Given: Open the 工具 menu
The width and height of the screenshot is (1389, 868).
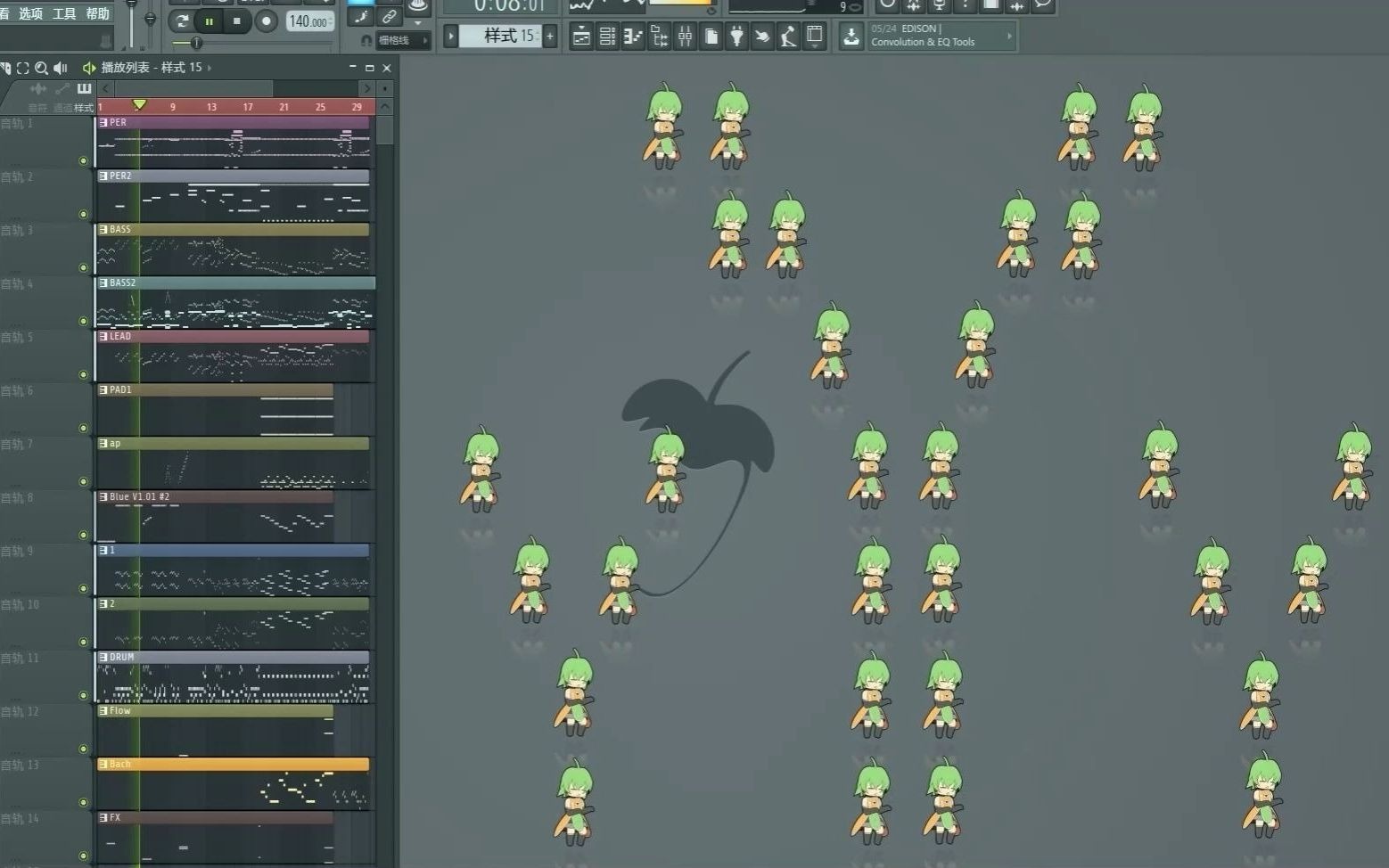Looking at the screenshot, I should point(64,13).
